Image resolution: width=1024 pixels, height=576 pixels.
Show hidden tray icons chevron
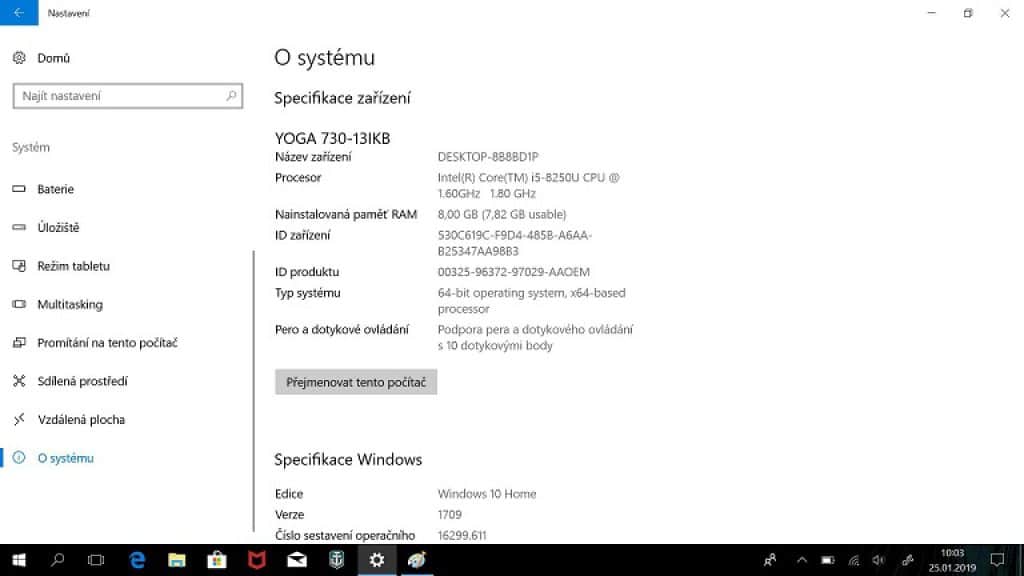tap(802, 560)
